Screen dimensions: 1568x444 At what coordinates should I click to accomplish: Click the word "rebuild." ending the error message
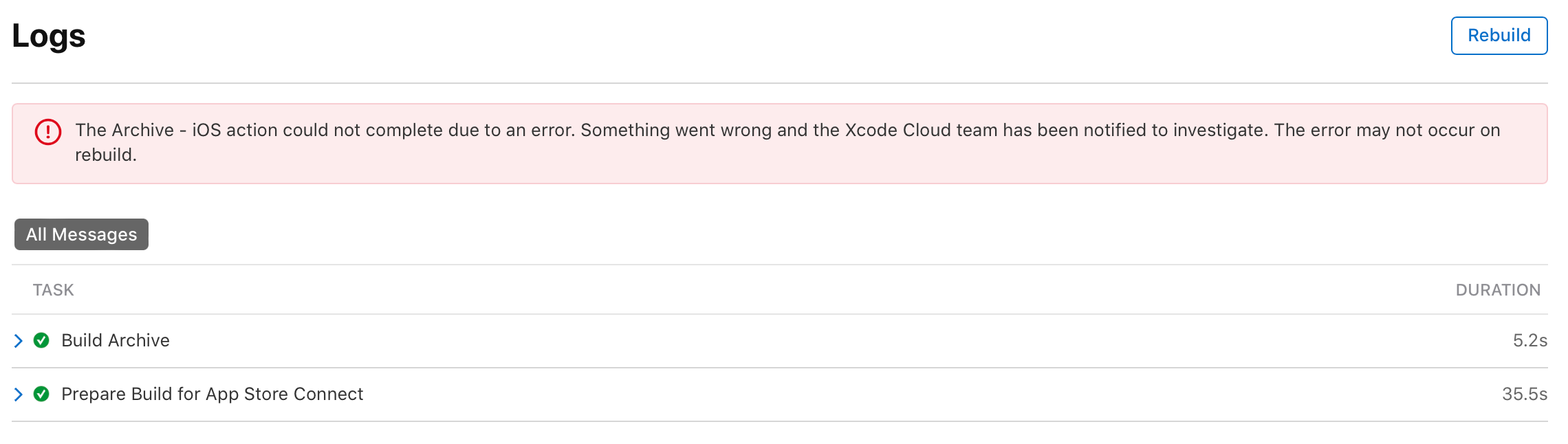pos(106,155)
